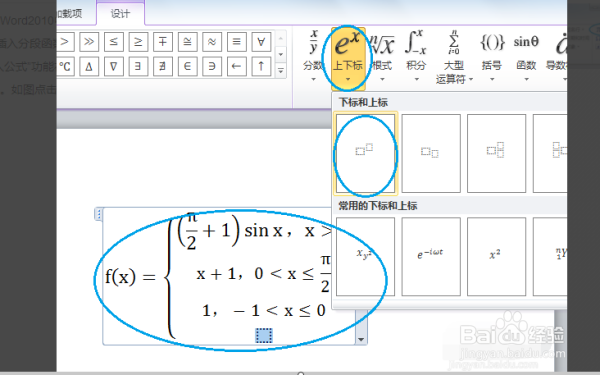Choose the left subscript-superscript template in 下标和上标

tap(550, 153)
